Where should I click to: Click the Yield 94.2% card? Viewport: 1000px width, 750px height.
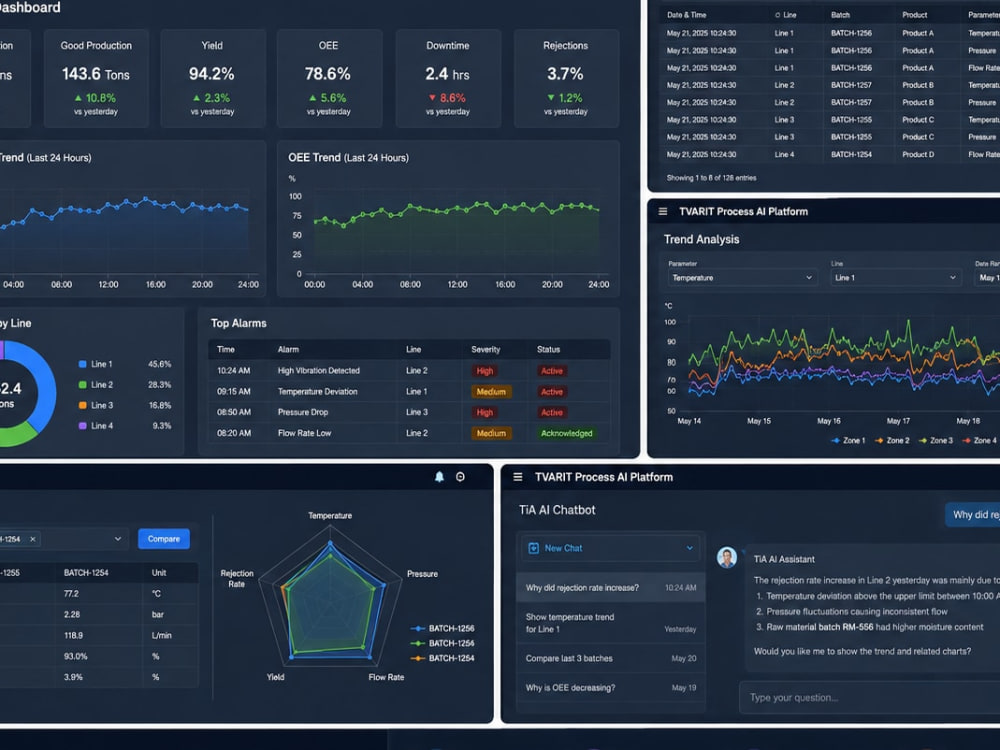212,78
